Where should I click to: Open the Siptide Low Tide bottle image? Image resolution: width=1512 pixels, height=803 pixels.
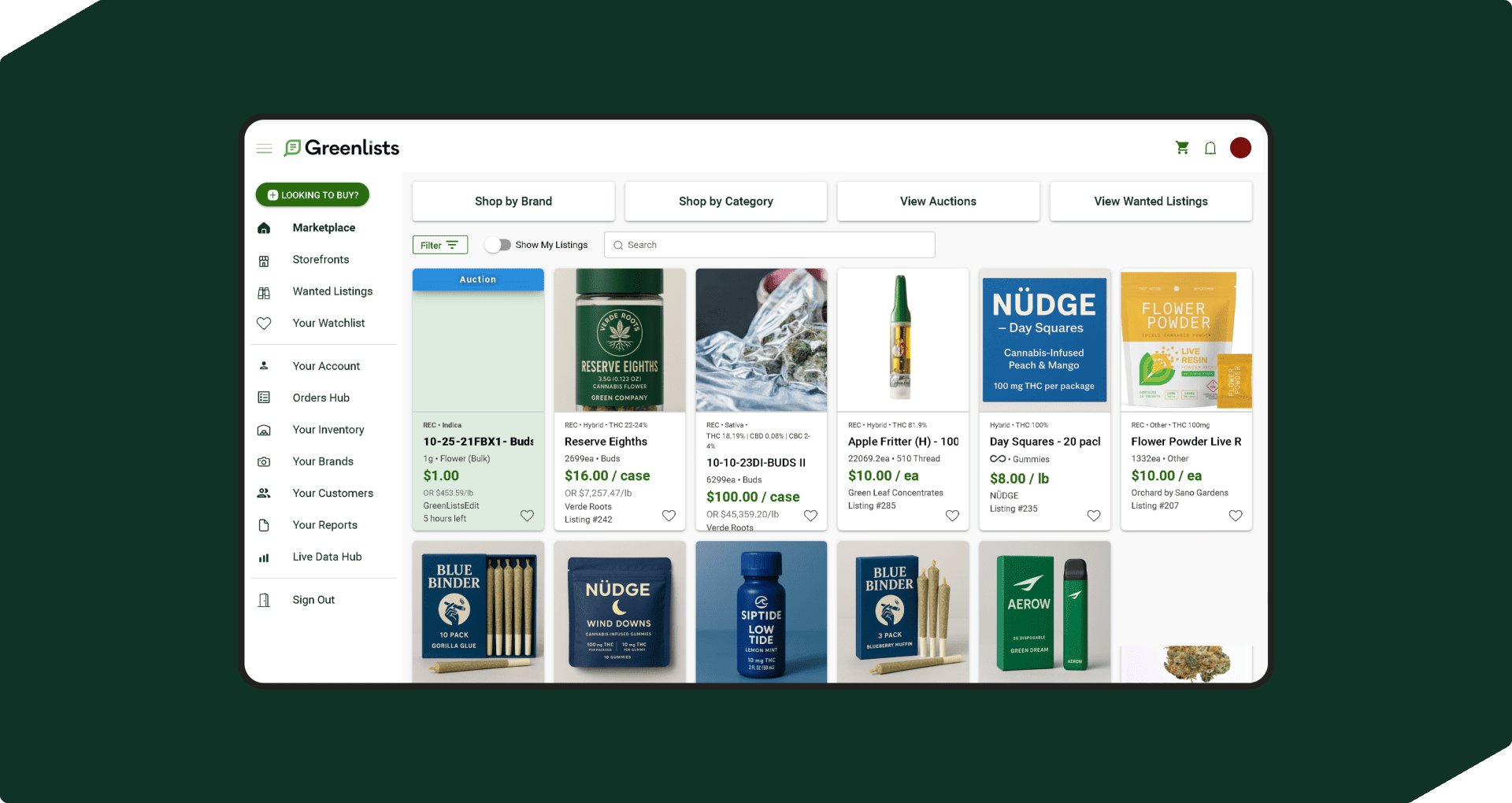[x=762, y=612]
